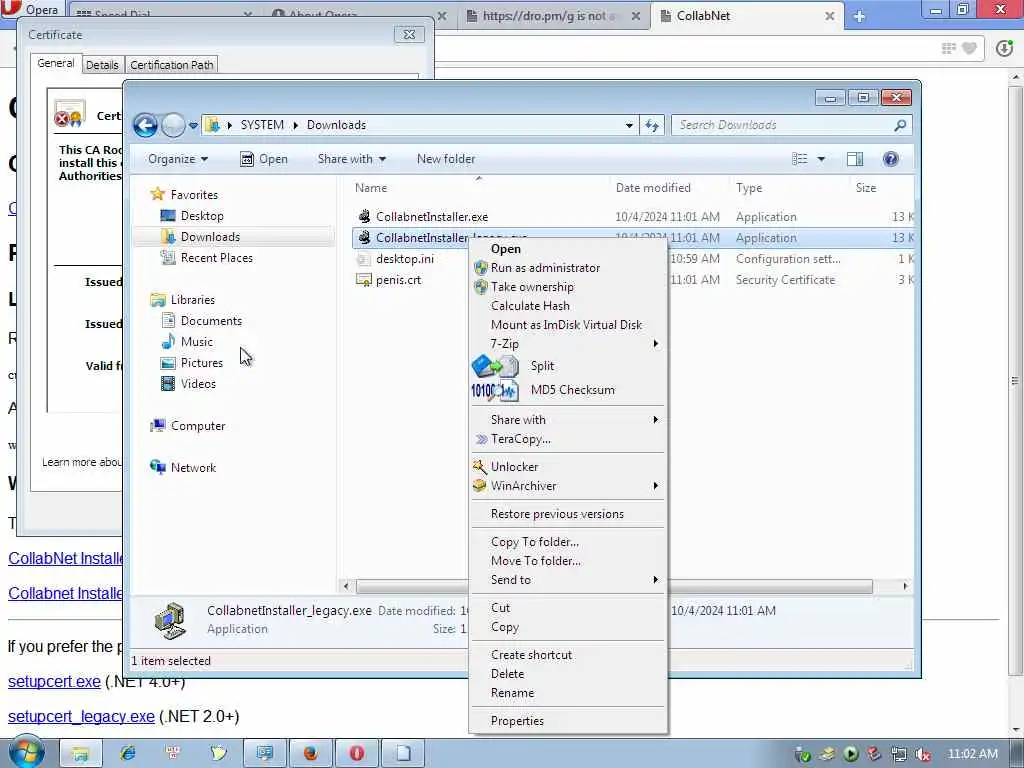
Task: Click the Windows Start orb
Action: click(26, 753)
